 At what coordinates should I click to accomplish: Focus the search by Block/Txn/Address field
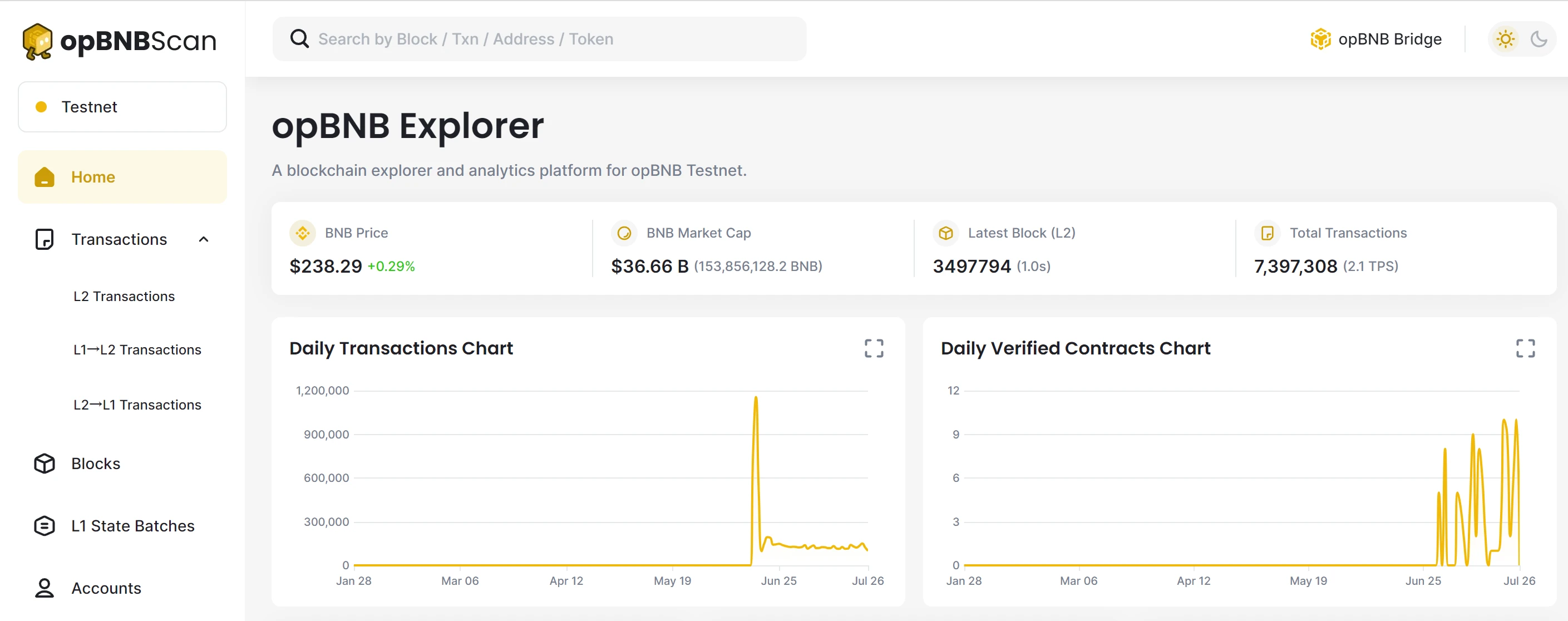[x=539, y=39]
